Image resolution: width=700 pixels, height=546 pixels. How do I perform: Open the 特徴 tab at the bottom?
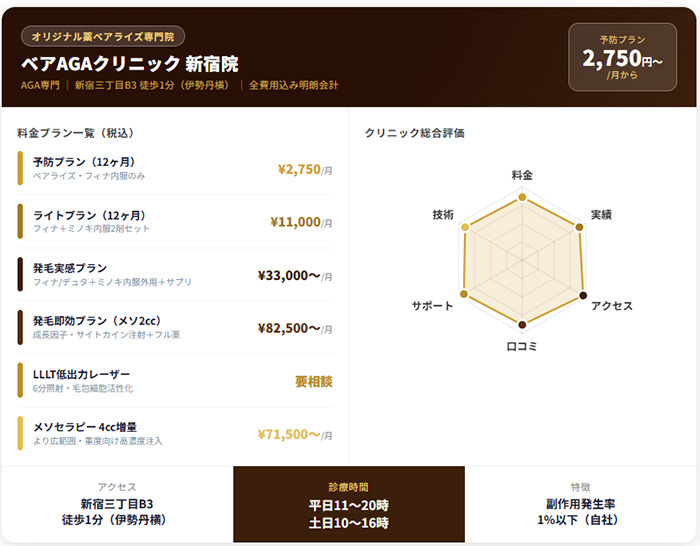point(581,506)
